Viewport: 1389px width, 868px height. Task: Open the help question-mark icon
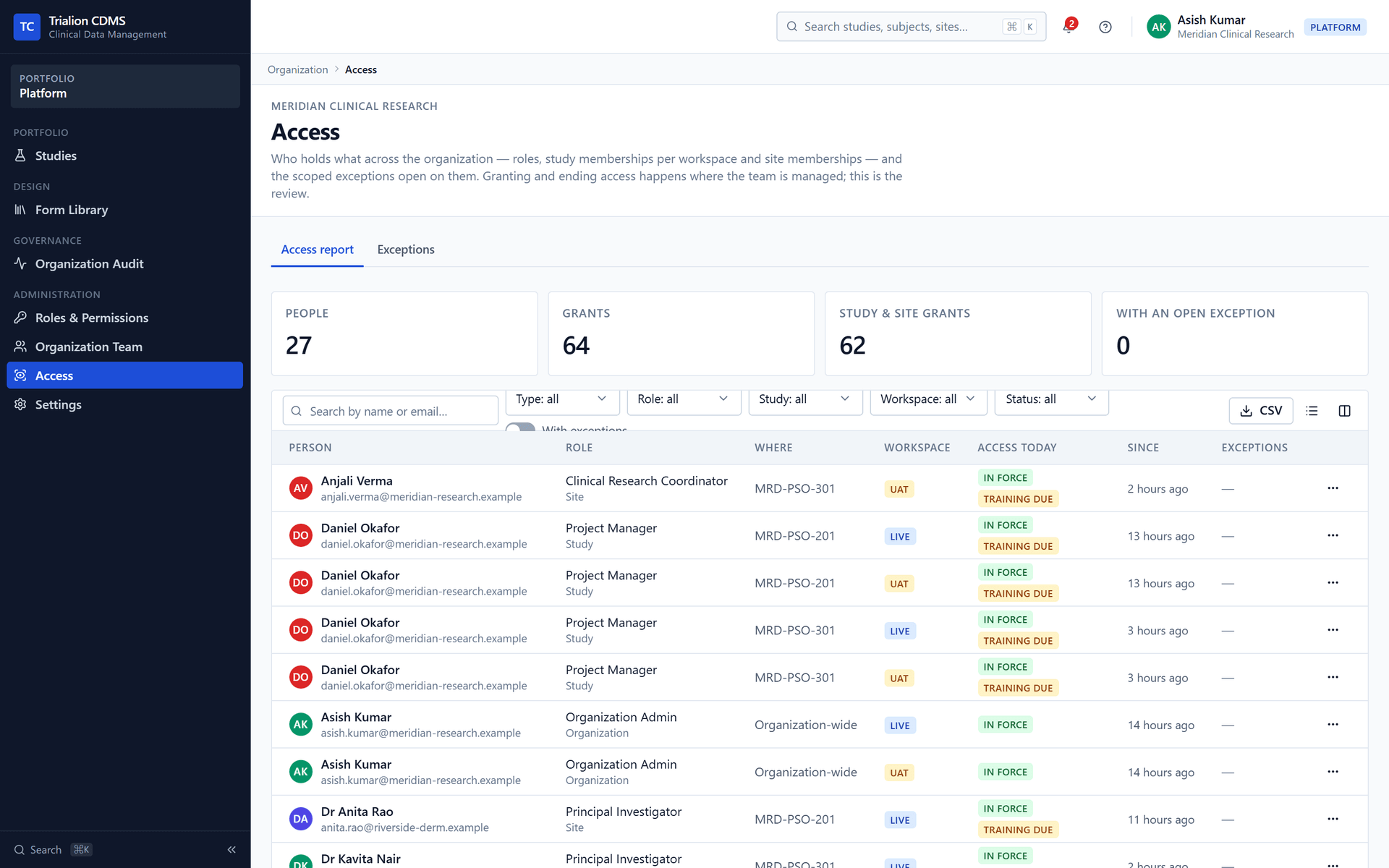pyautogui.click(x=1105, y=27)
